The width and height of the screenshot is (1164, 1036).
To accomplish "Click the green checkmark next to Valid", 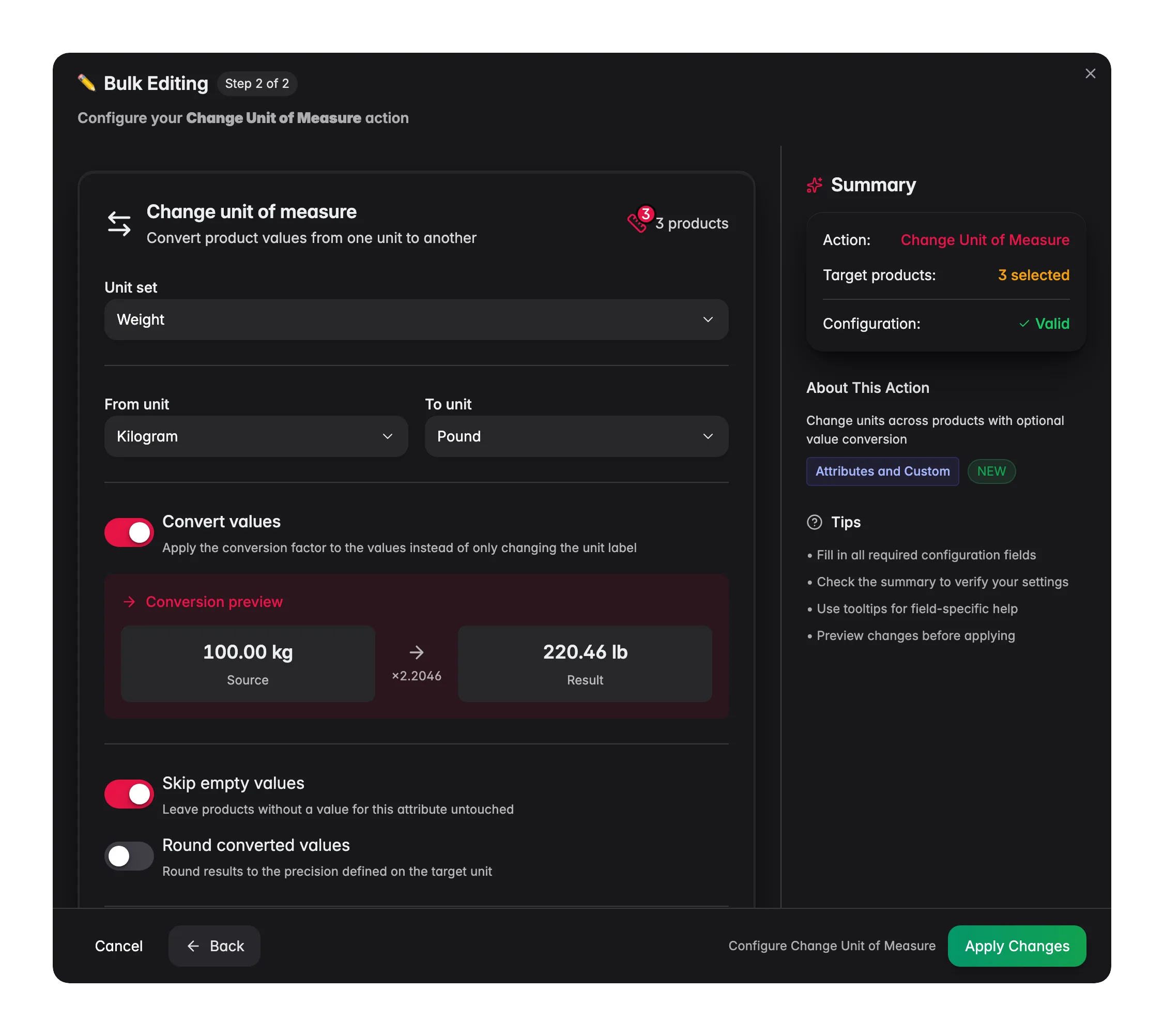I will tap(1024, 324).
